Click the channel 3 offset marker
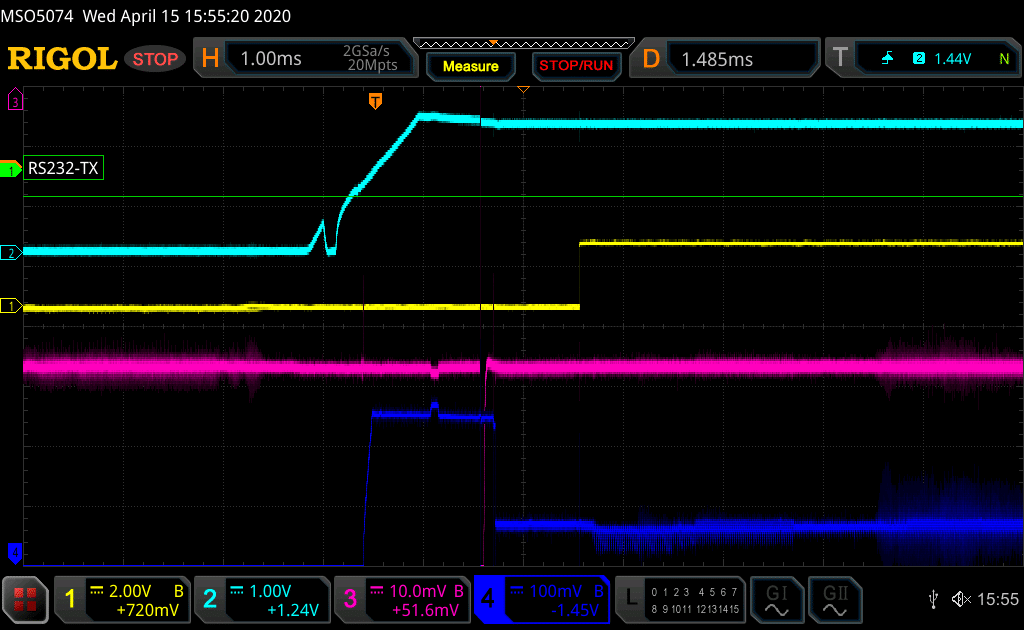Screen dimensions: 1024x630 click(x=14, y=100)
